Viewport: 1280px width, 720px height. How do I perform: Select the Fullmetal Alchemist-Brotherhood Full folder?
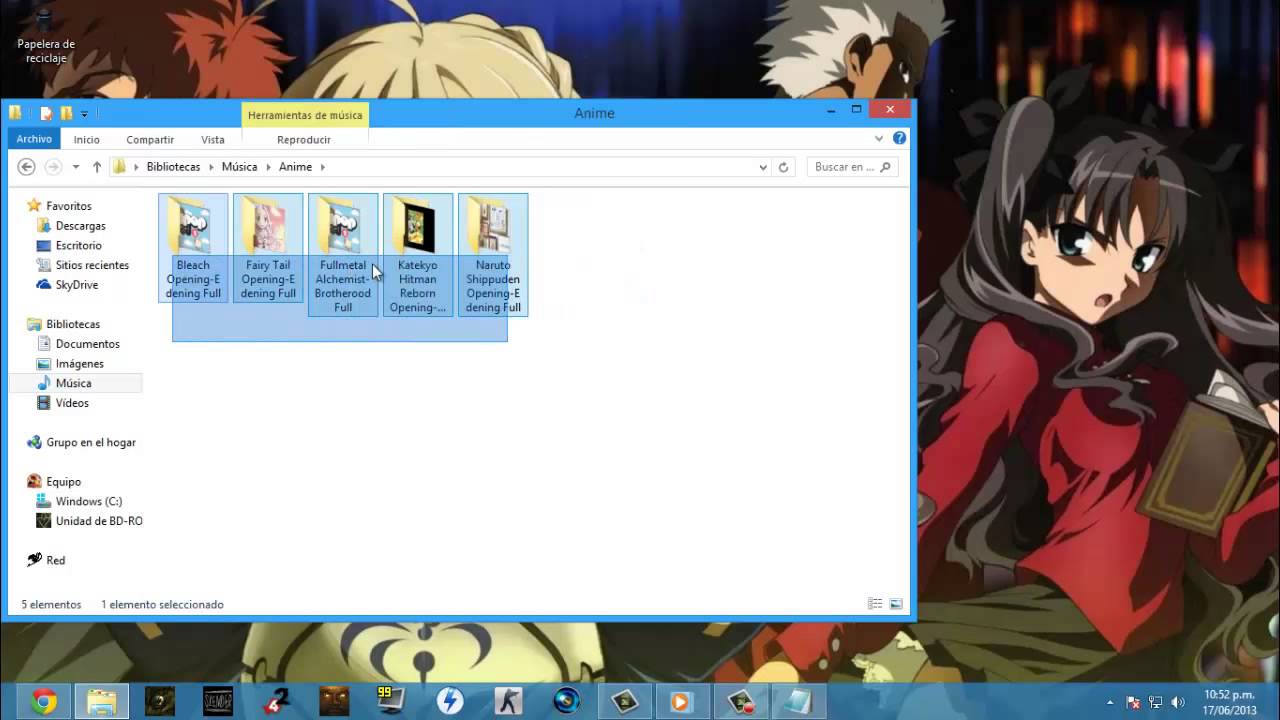point(343,255)
